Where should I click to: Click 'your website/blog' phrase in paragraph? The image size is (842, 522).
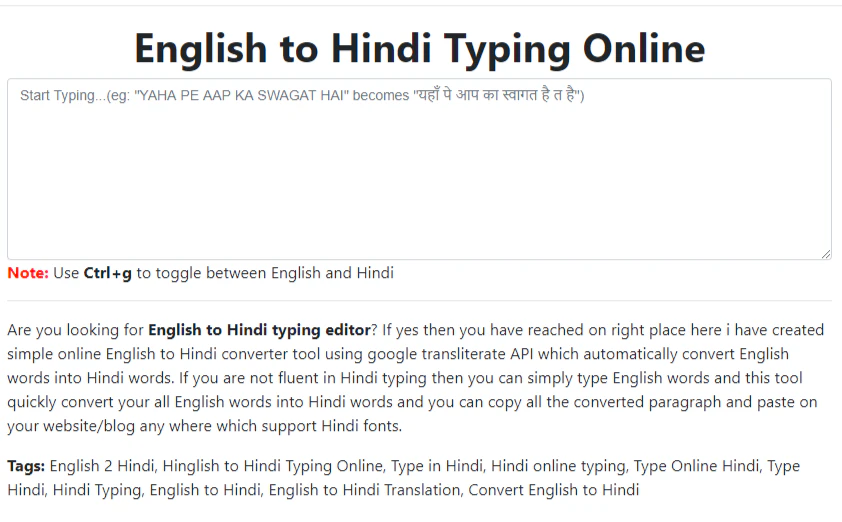(71, 426)
